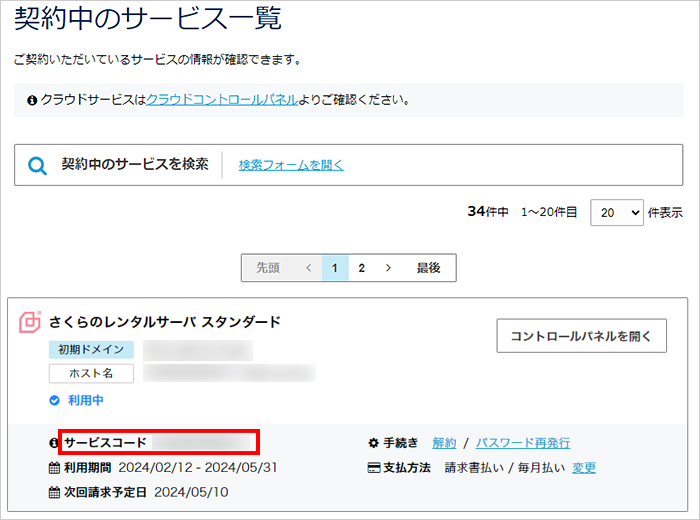Click 変更 link for payment method

click(584, 468)
